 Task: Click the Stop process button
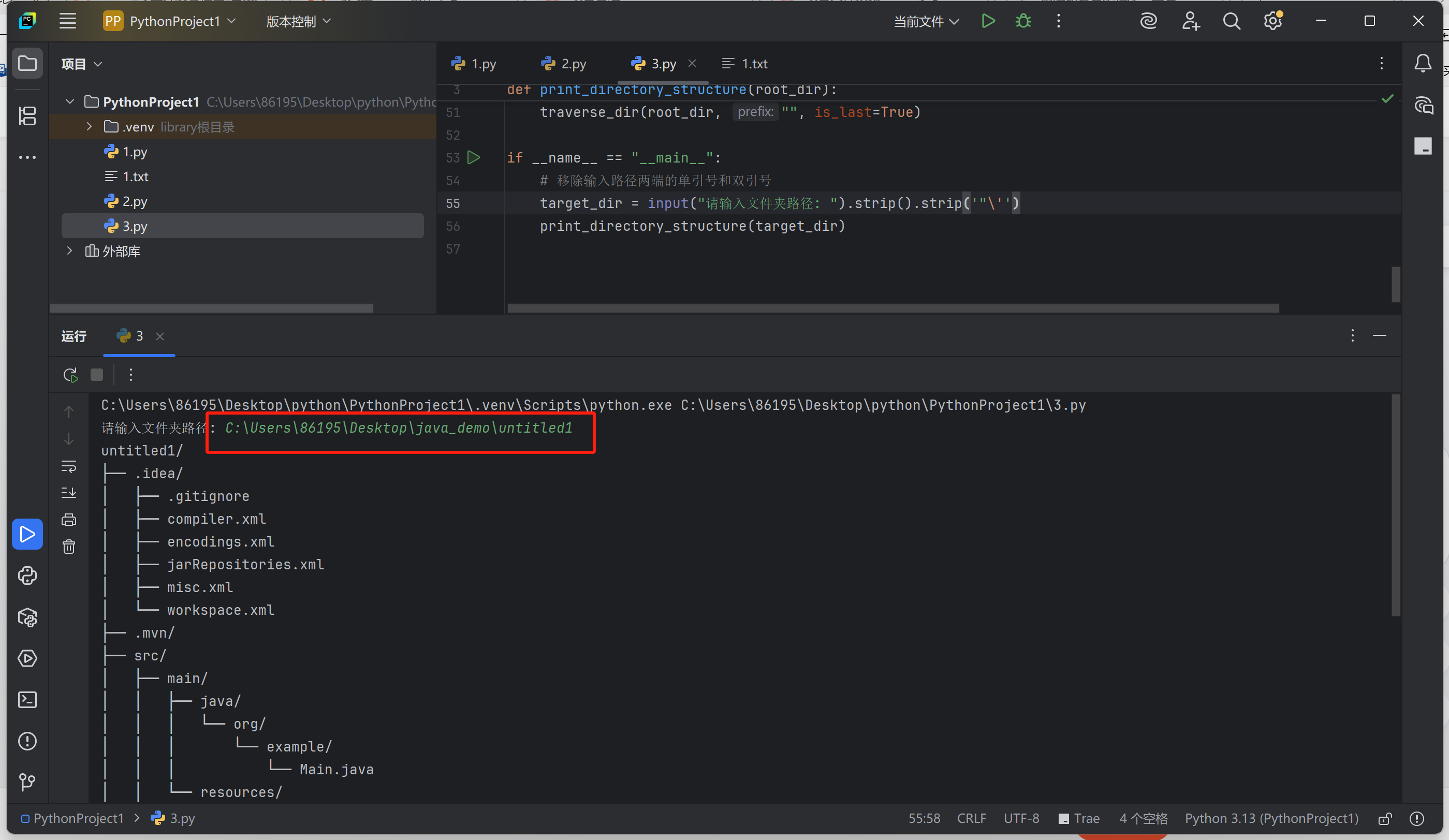tap(97, 375)
